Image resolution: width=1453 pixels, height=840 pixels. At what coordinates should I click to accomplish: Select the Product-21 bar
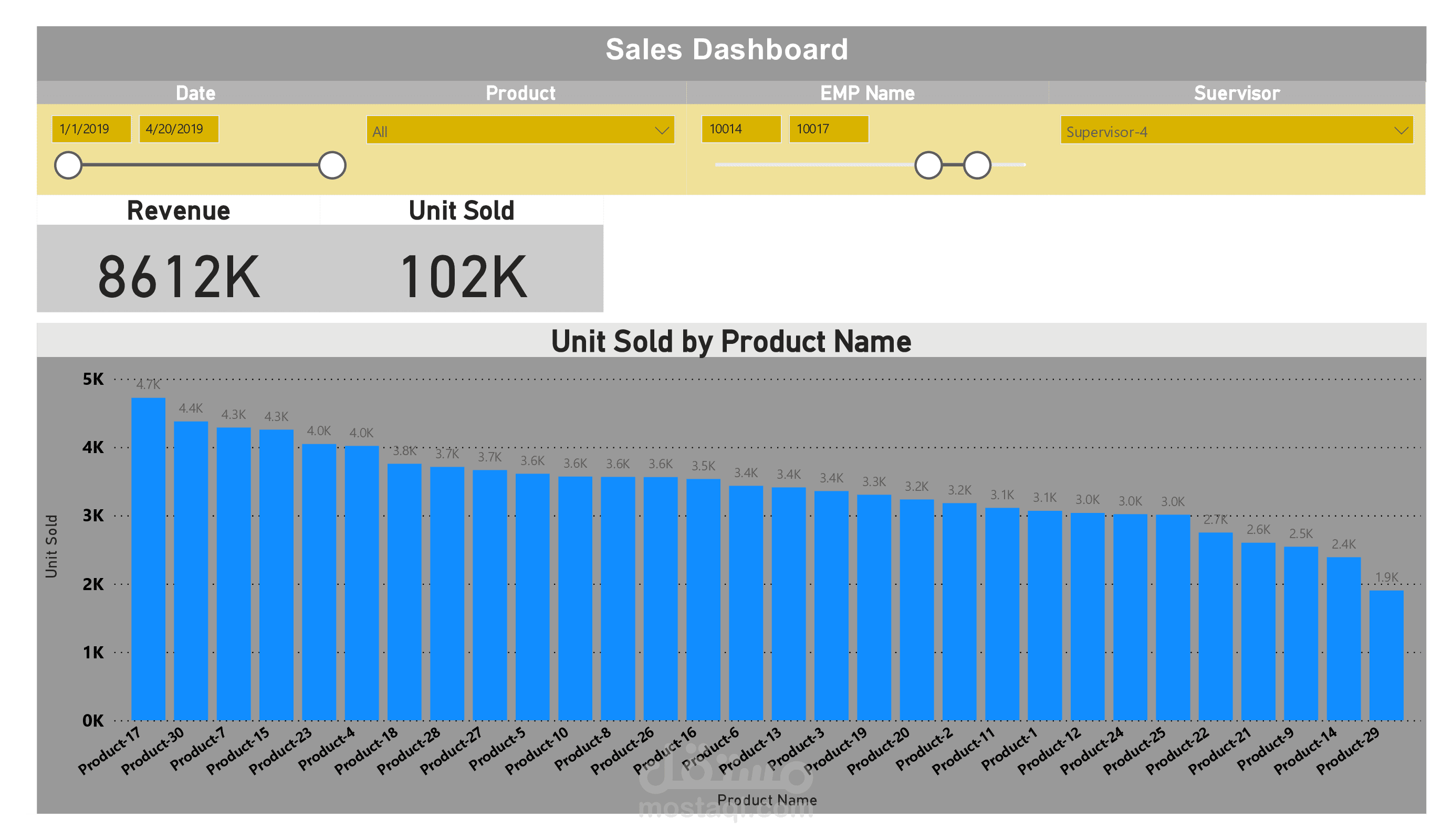(x=1258, y=631)
